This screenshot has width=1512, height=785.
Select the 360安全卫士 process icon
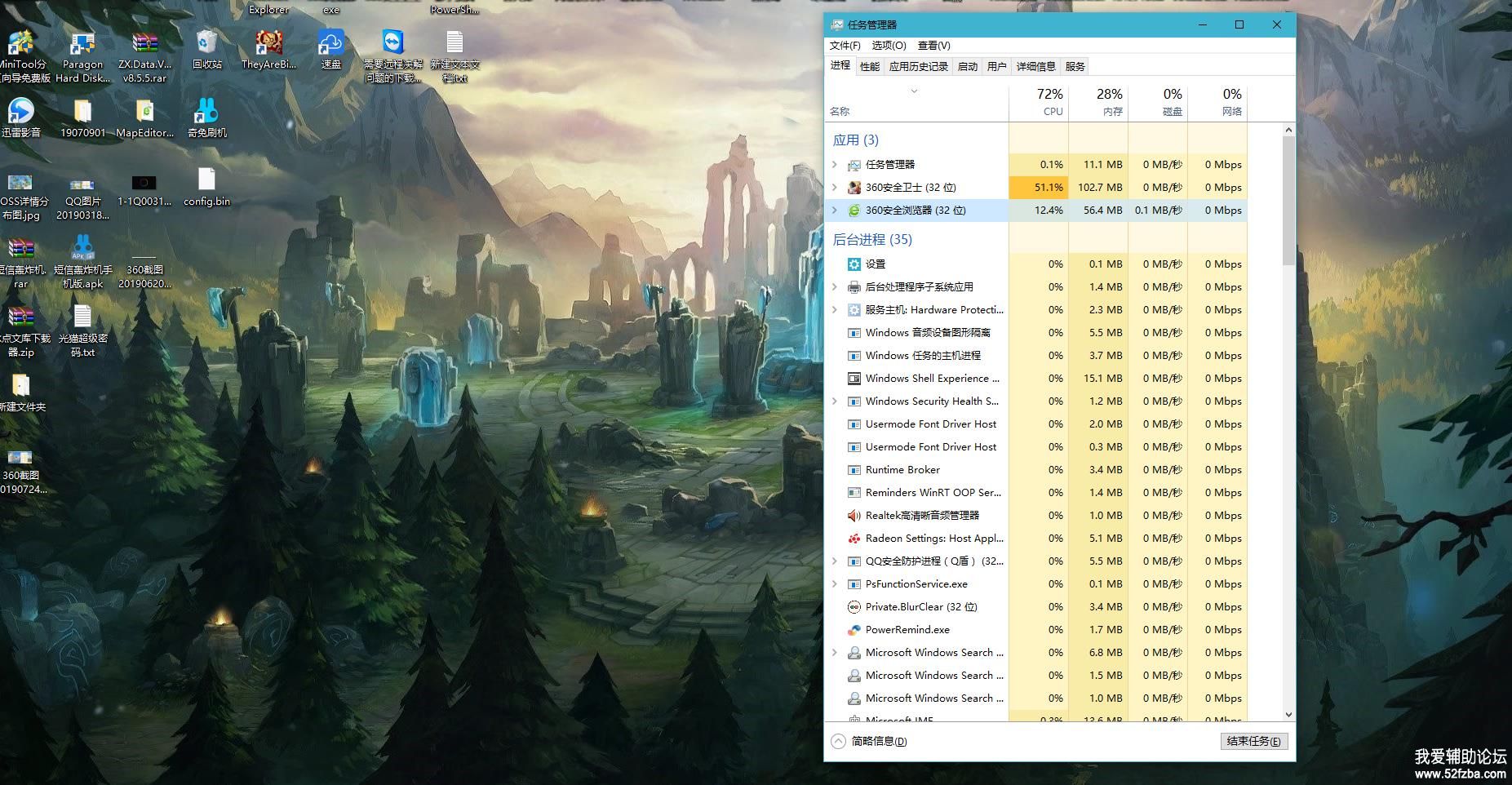pos(854,187)
